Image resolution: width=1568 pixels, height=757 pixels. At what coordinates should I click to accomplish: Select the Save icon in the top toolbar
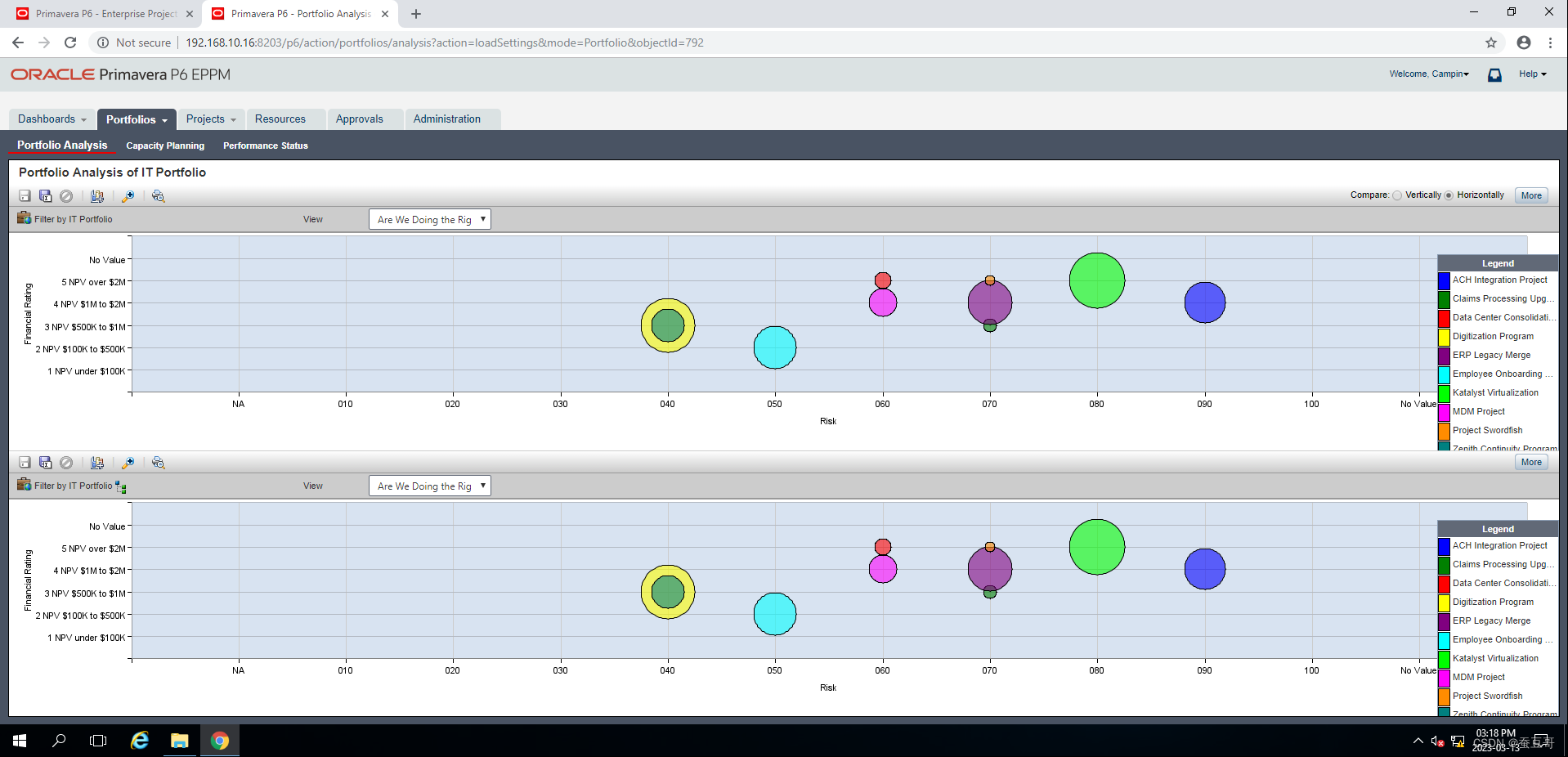click(24, 196)
